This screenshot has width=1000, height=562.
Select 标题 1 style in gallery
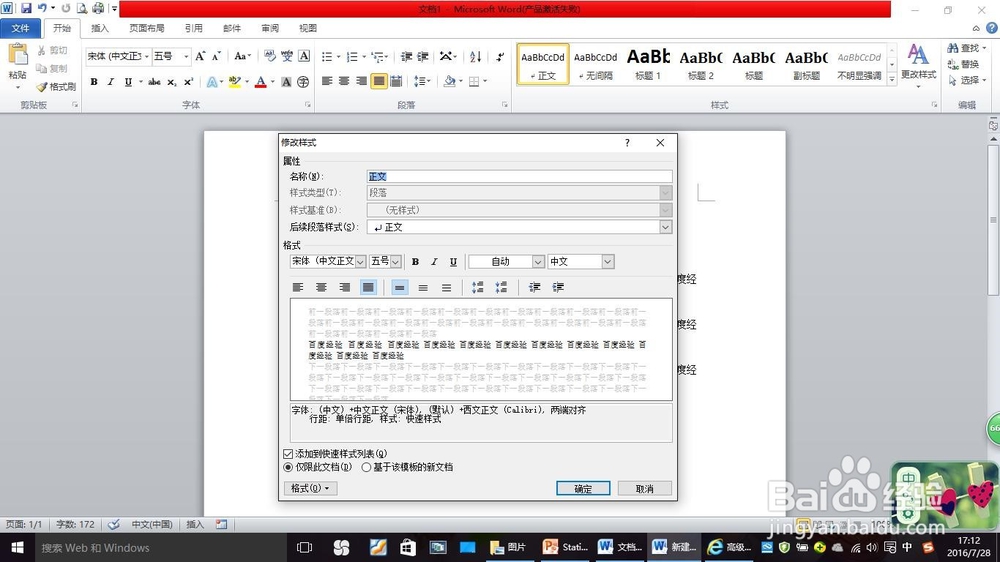click(648, 64)
